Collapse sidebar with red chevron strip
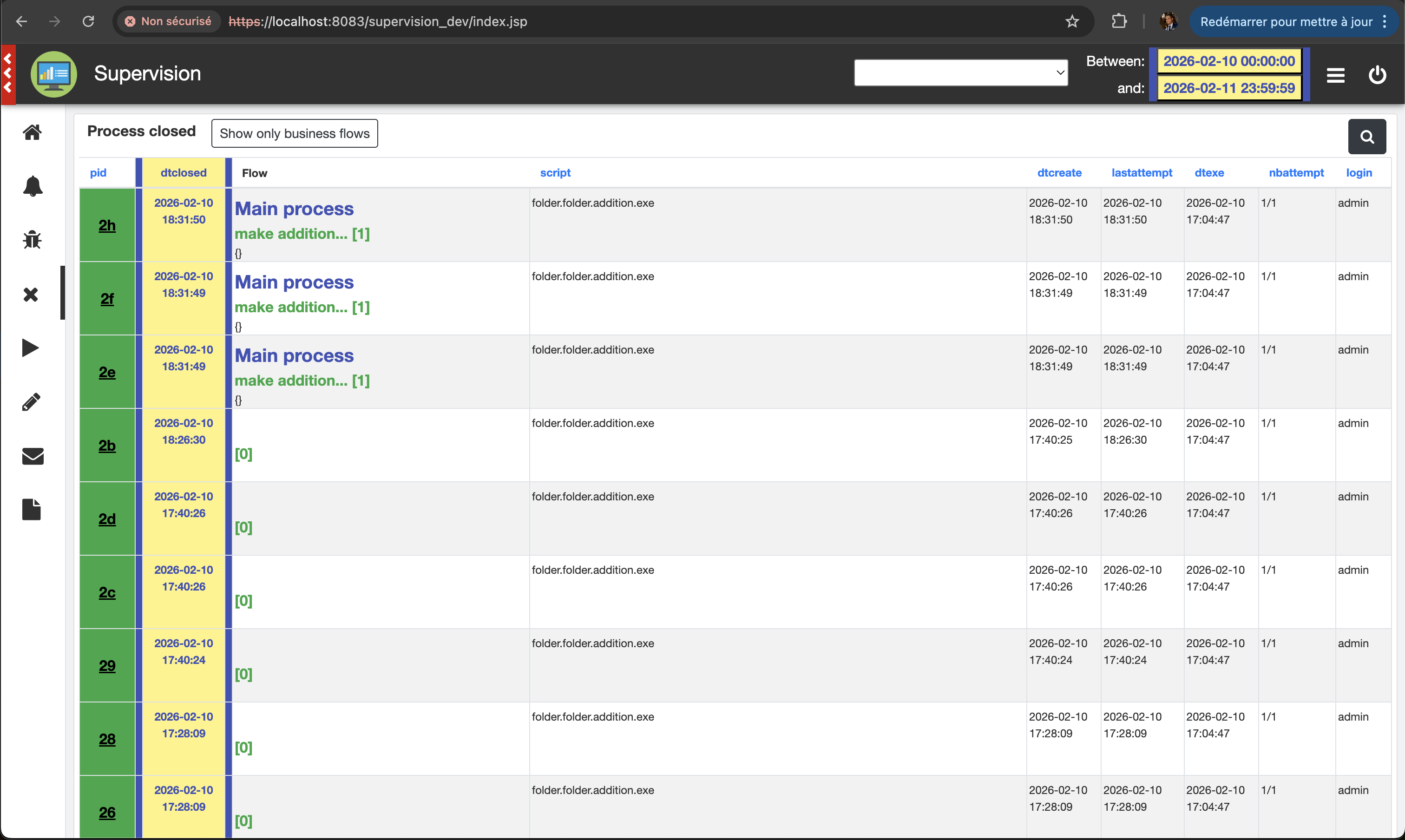Image resolution: width=1405 pixels, height=840 pixels. click(8, 74)
